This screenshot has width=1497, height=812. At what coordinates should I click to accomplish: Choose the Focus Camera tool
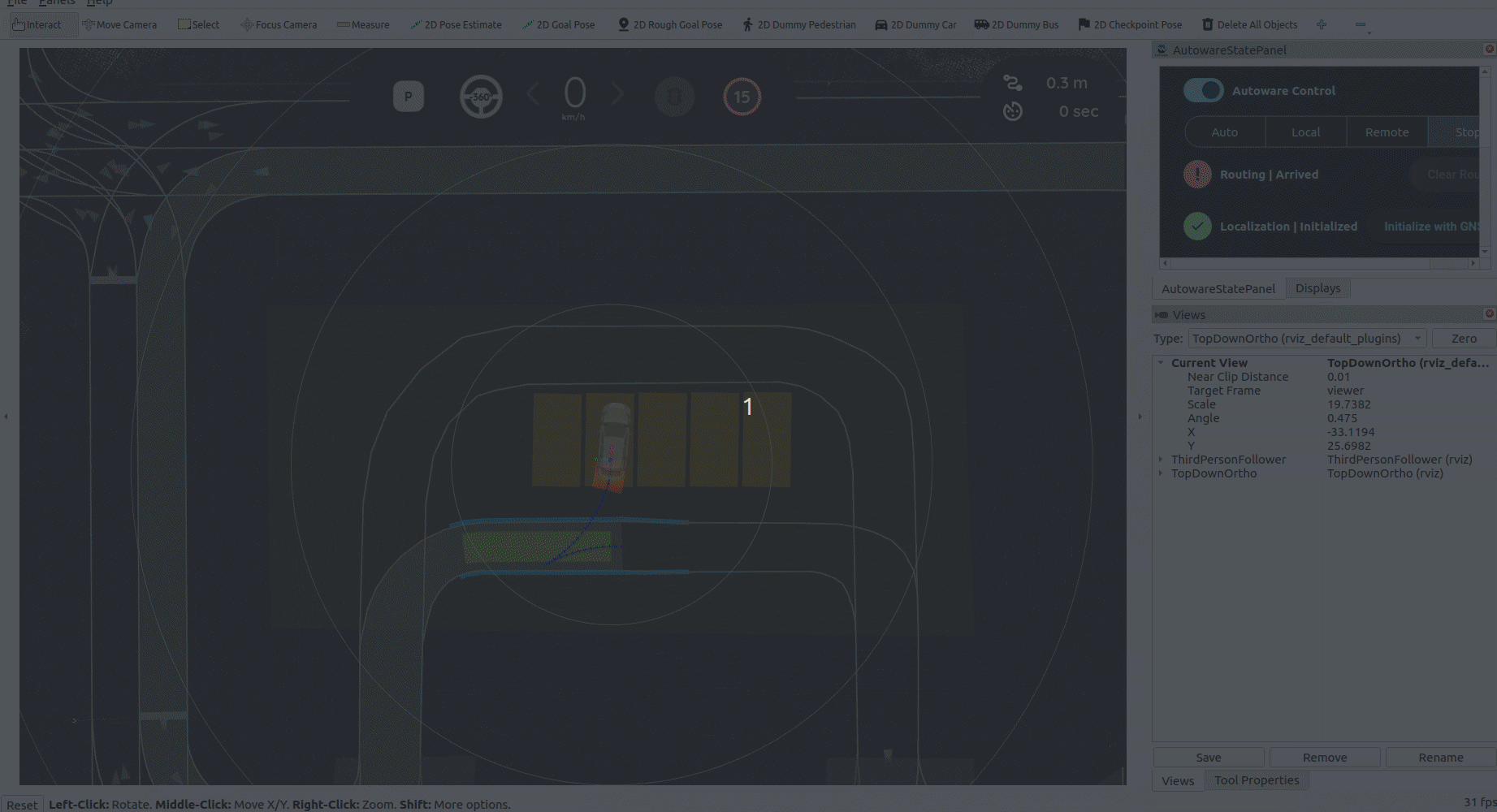[279, 24]
